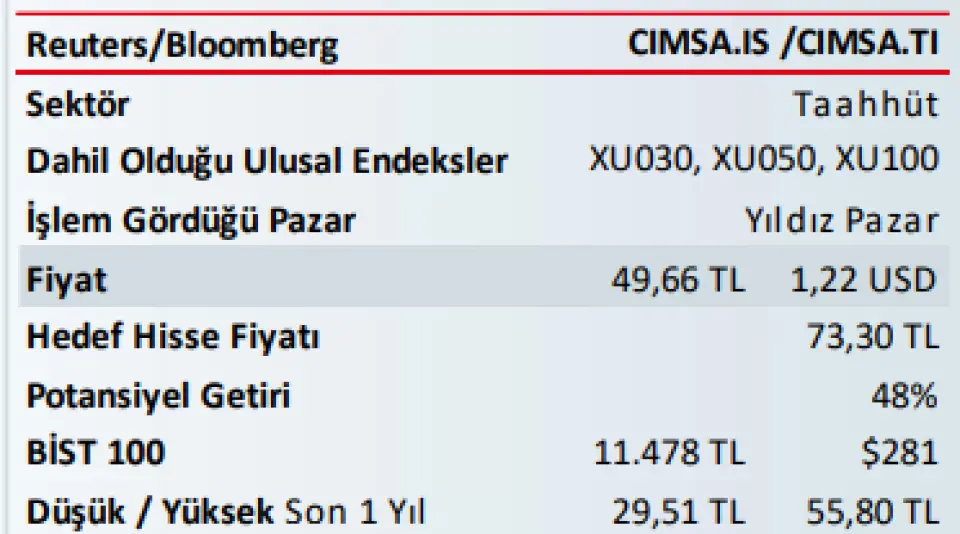Click the Reuters/Bloomberg header label
This screenshot has height=534, width=960.
click(x=182, y=46)
